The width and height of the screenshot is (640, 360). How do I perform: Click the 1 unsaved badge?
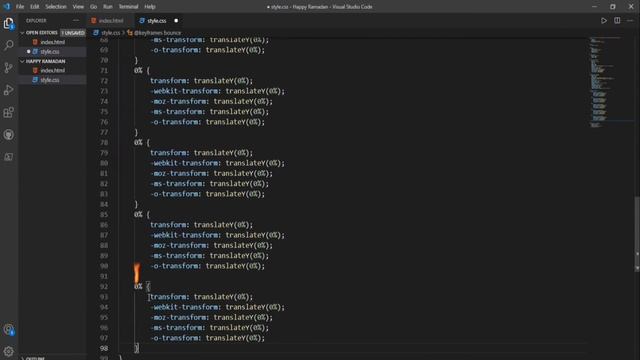click(x=73, y=33)
